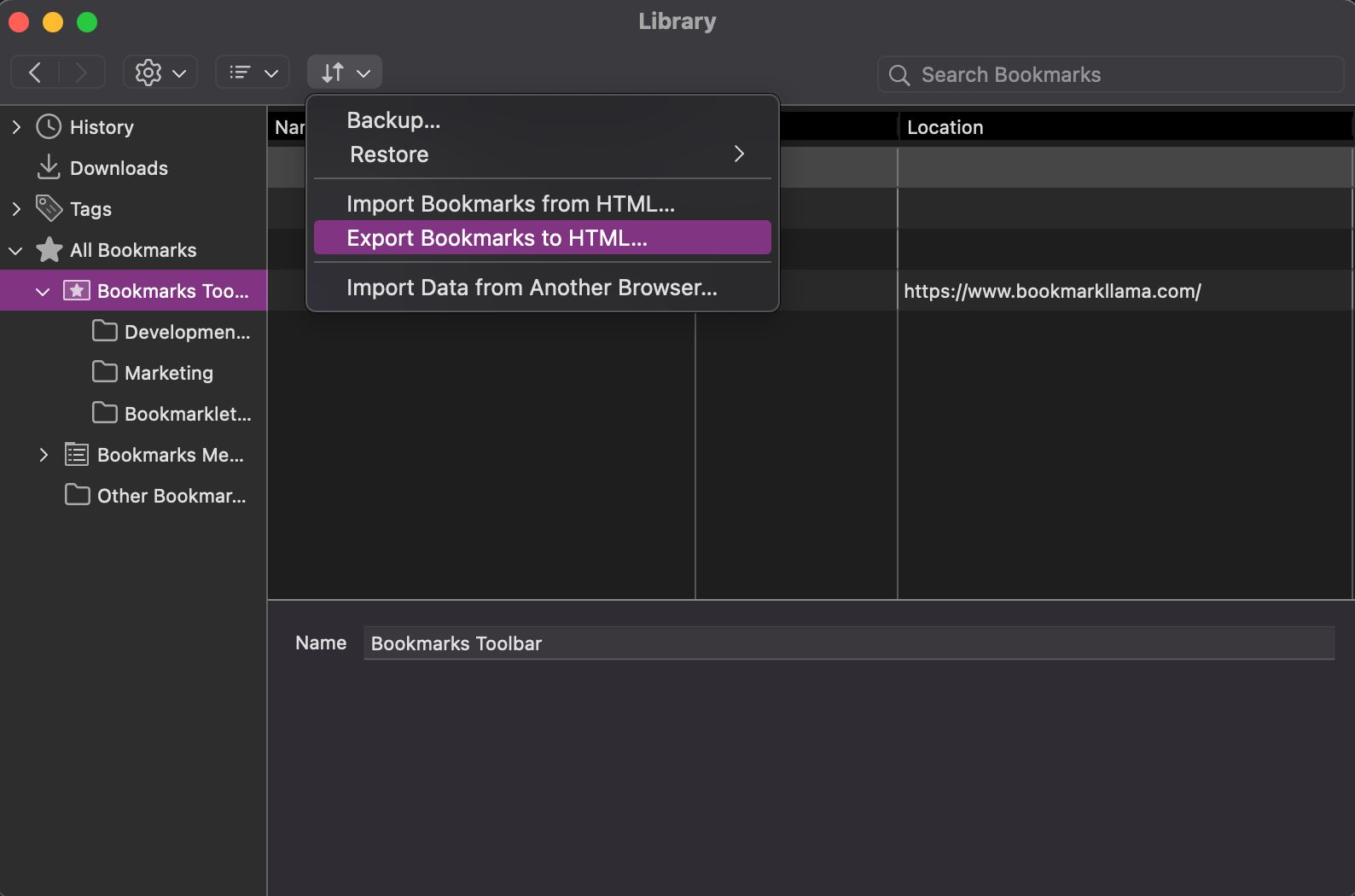Open the Organize gear menu
Viewport: 1355px width, 896px height.
click(160, 73)
